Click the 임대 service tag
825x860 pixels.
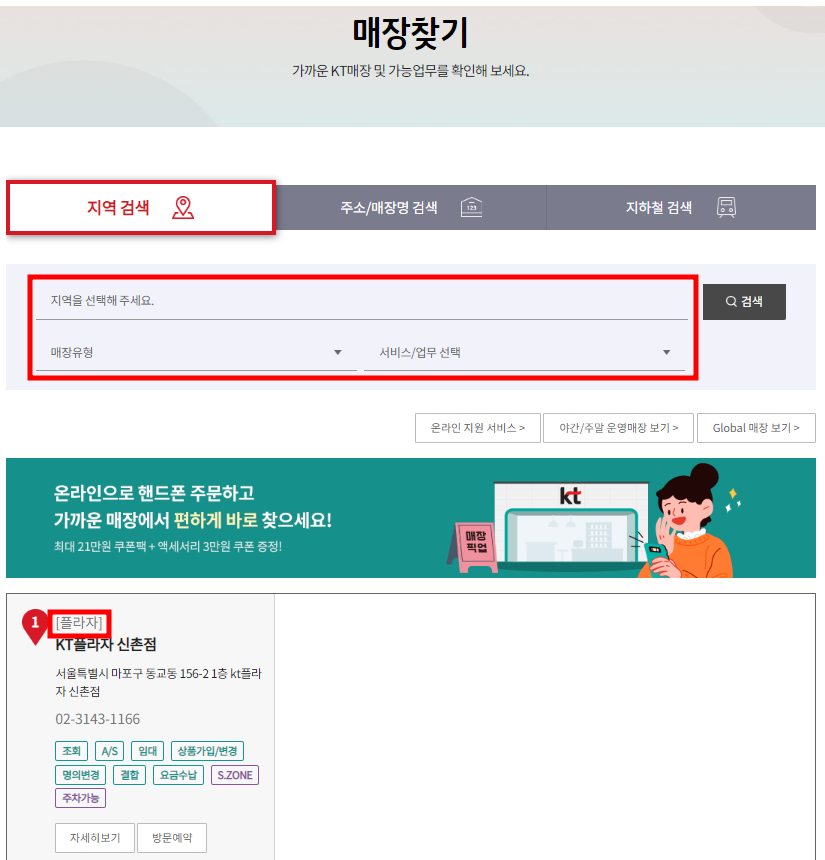point(148,751)
